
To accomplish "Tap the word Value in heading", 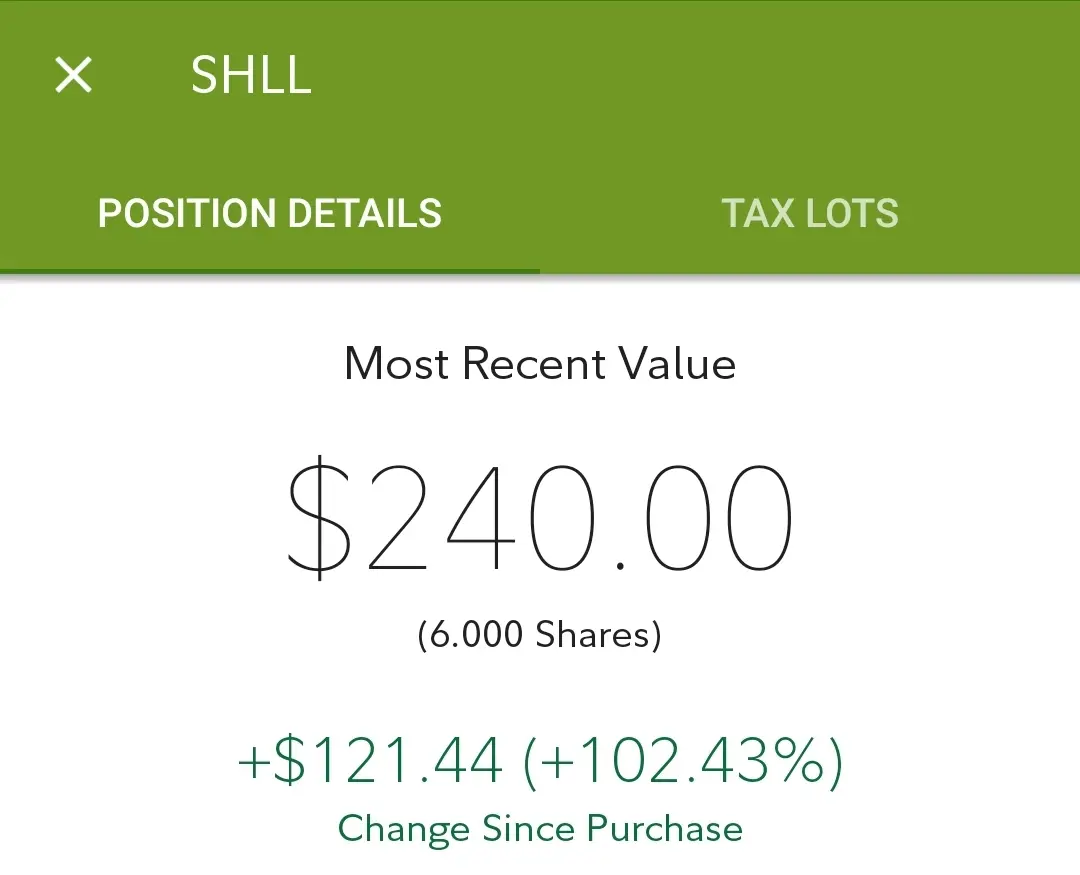I will pos(676,363).
